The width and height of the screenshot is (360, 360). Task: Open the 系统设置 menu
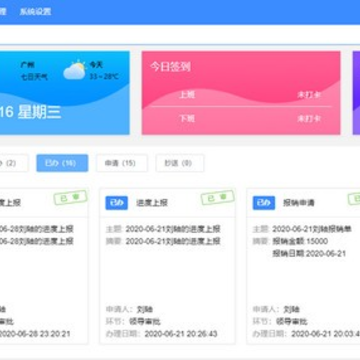(35, 12)
